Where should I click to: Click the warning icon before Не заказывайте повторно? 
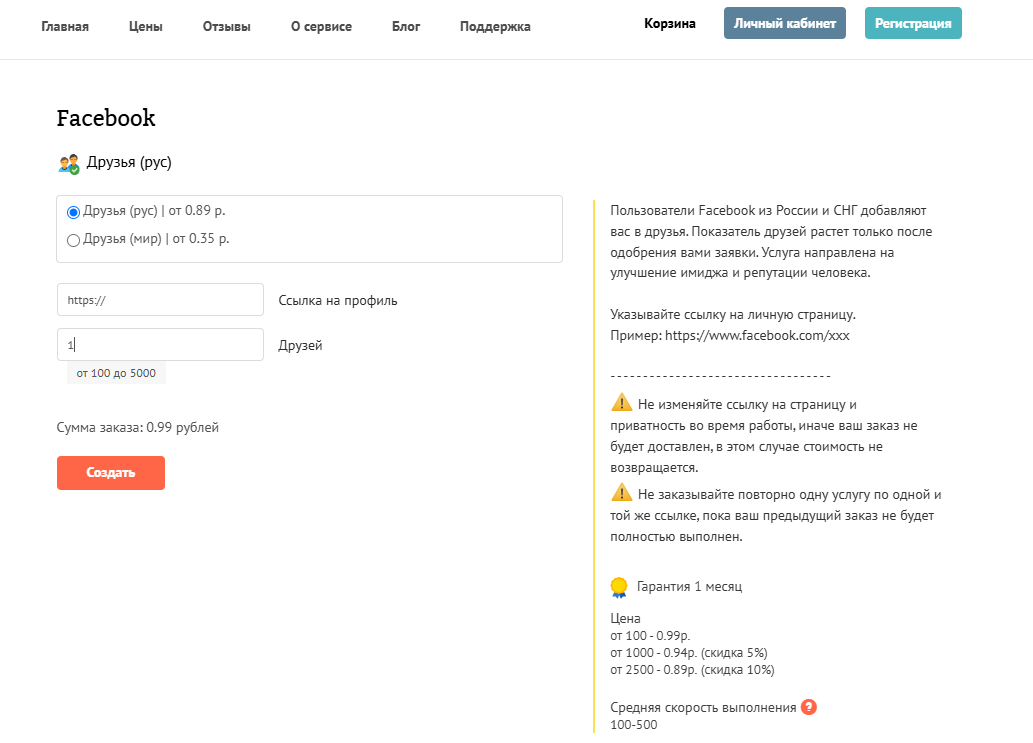click(x=621, y=492)
